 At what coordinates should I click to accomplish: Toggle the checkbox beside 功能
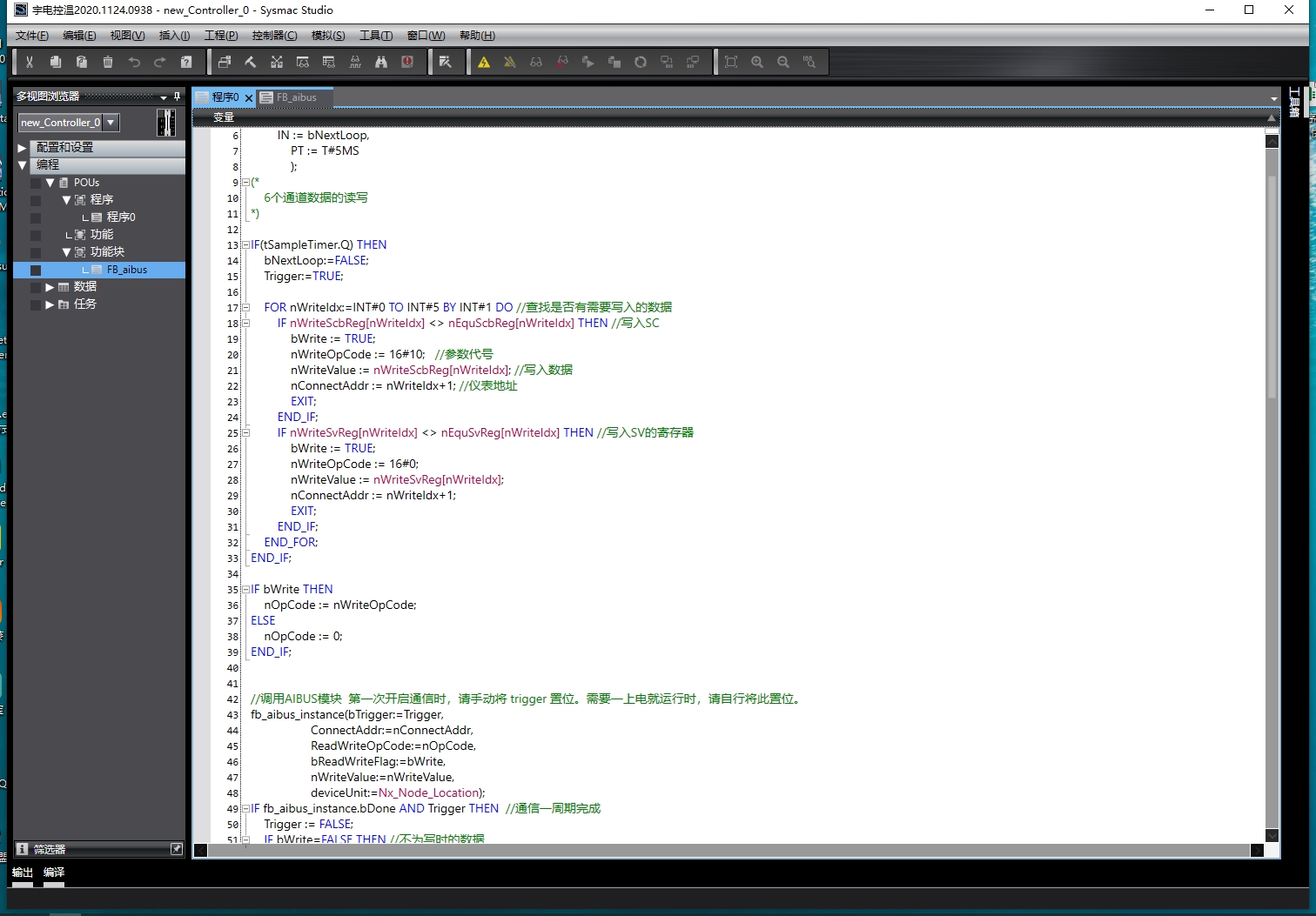pos(36,235)
